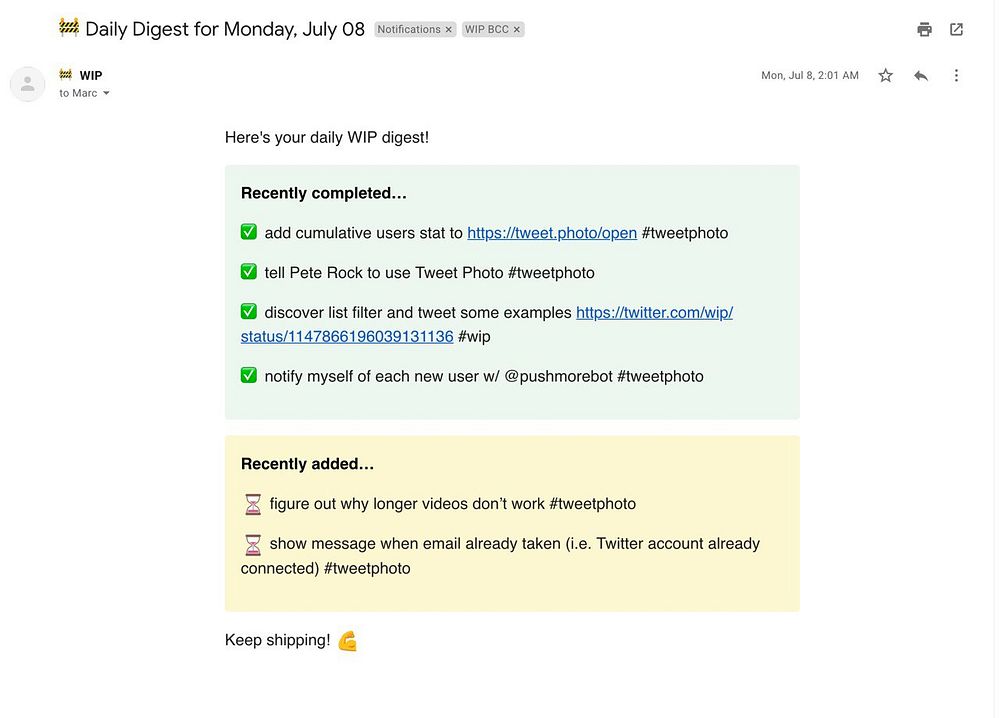Remove the WIP BCC label

tap(517, 30)
